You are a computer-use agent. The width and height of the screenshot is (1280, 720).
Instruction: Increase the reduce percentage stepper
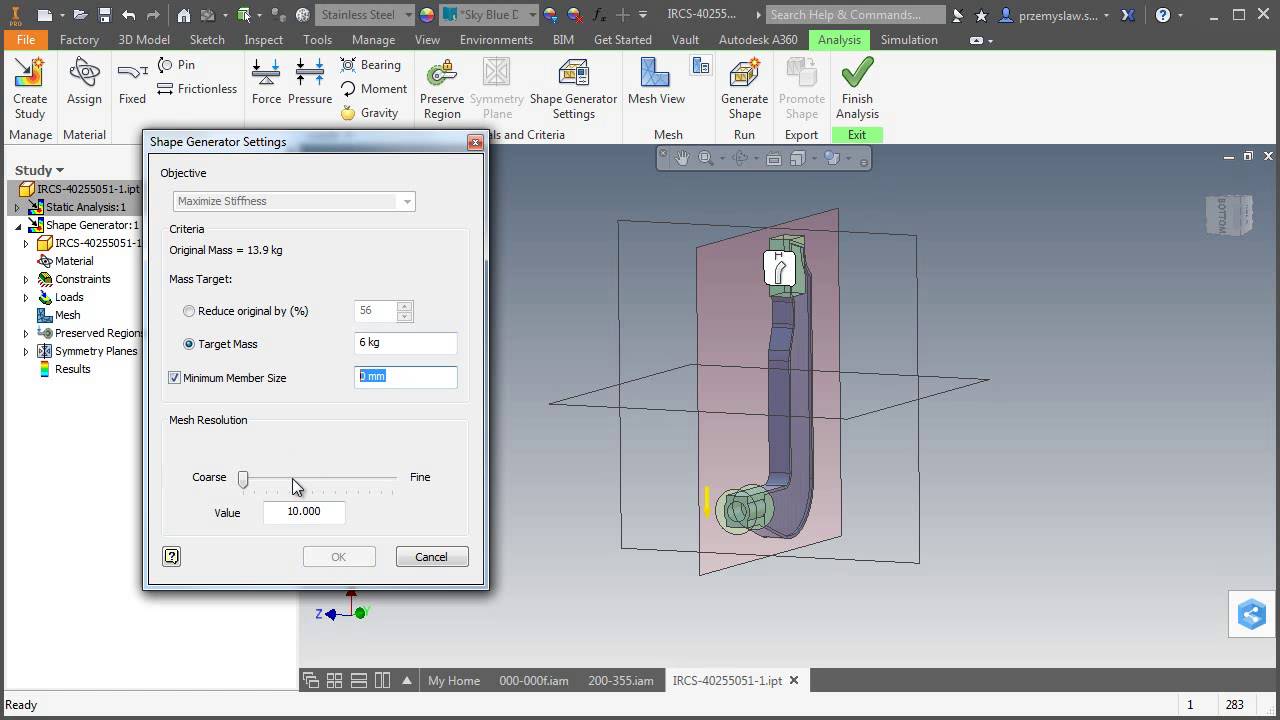pos(404,306)
